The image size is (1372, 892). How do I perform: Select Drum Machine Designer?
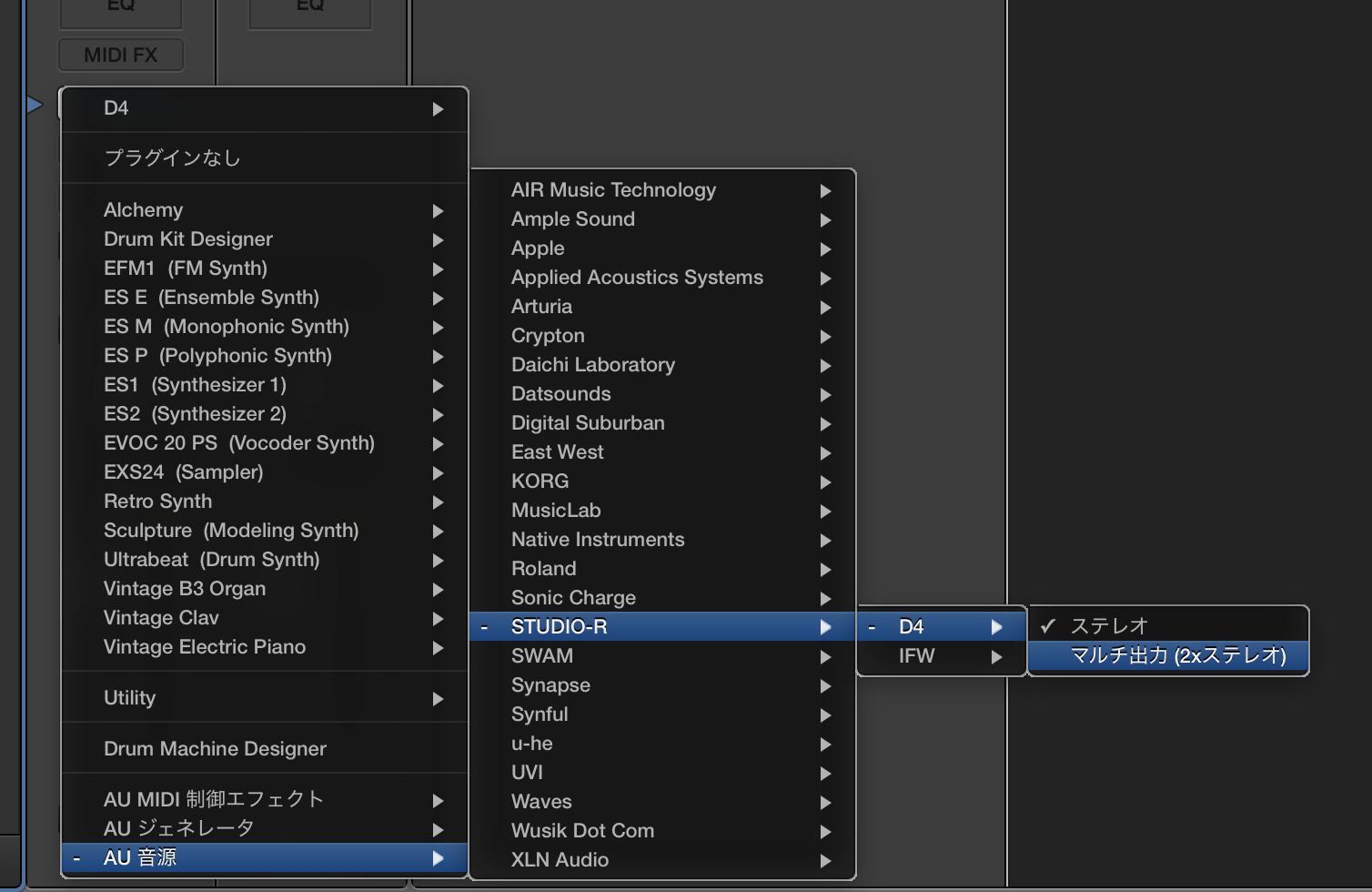pyautogui.click(x=265, y=749)
